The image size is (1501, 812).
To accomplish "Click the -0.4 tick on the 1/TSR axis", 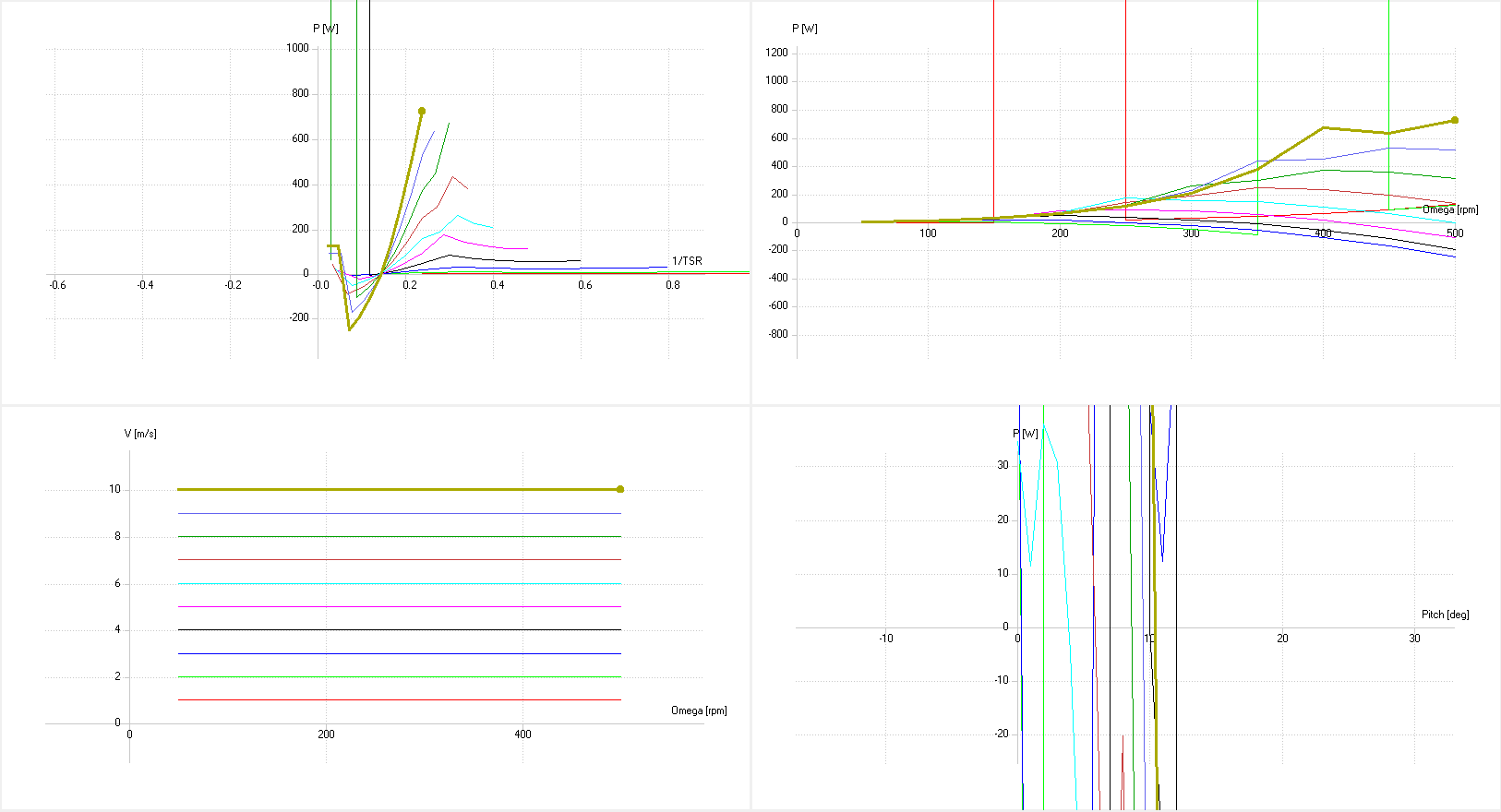I will tap(145, 285).
